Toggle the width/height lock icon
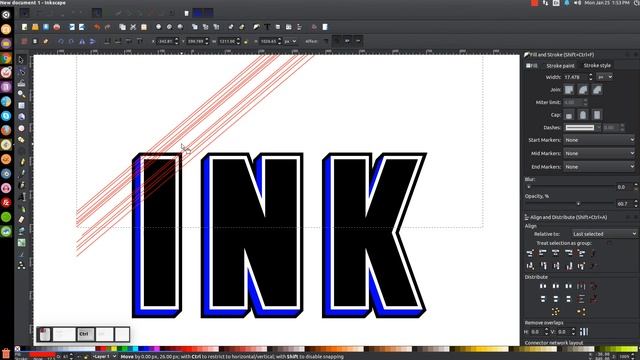The width and height of the screenshot is (640, 360). 246,41
